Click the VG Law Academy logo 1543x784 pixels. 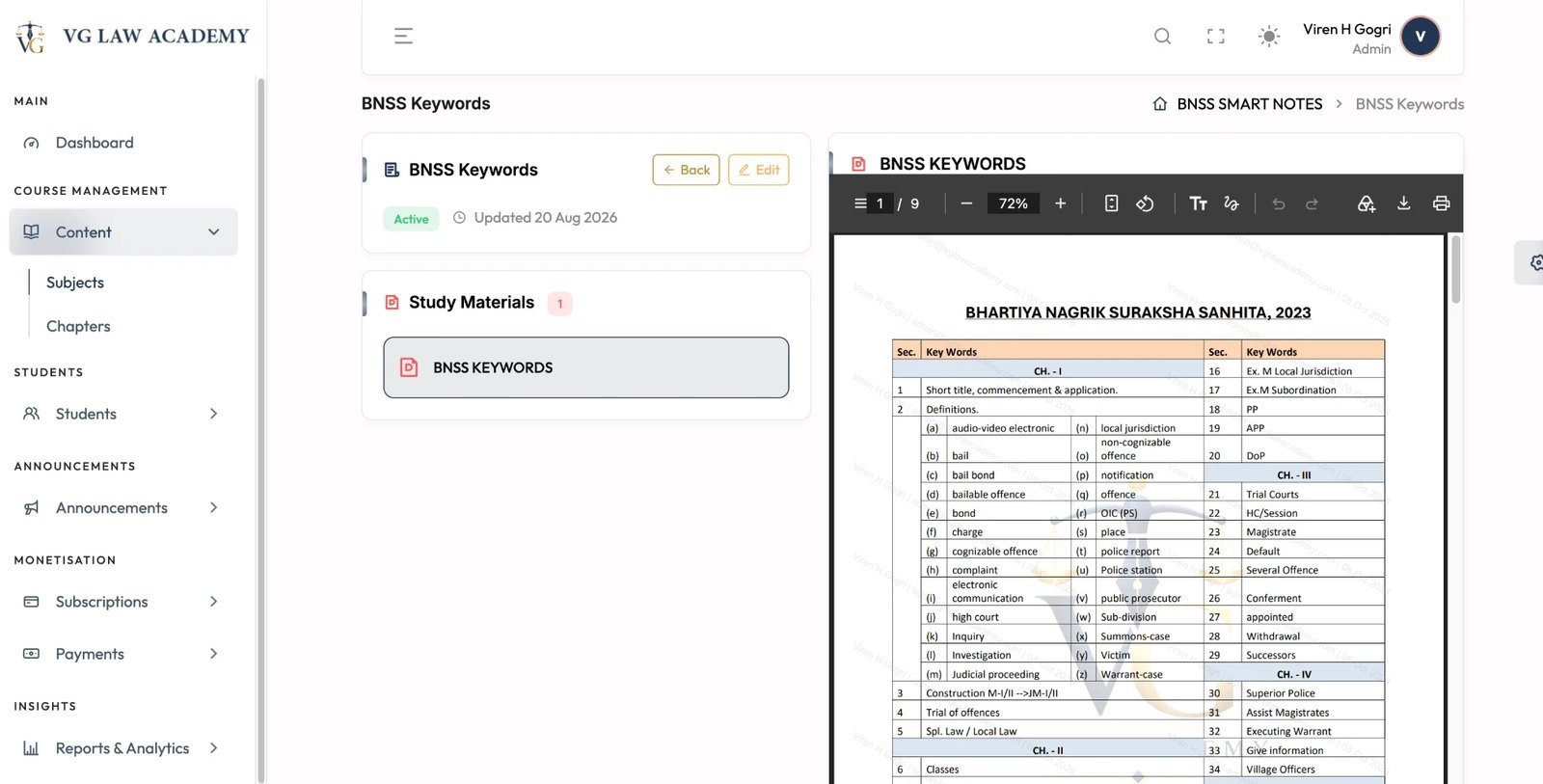coord(132,37)
